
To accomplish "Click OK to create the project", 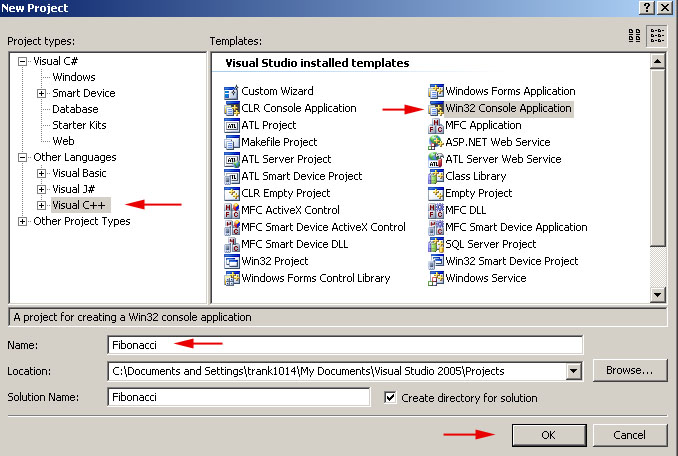I will click(x=549, y=435).
